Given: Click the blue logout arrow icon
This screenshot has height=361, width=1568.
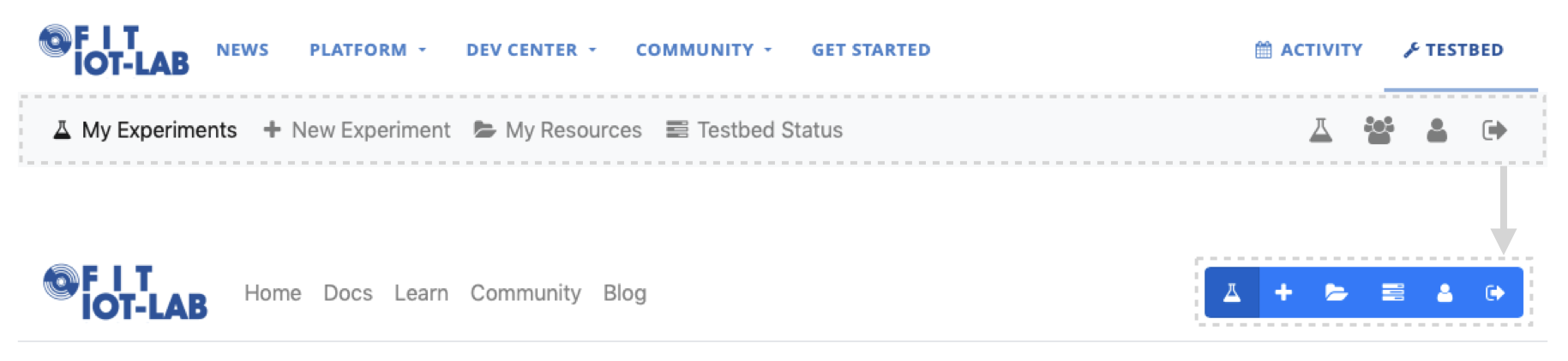Looking at the screenshot, I should click(1495, 292).
